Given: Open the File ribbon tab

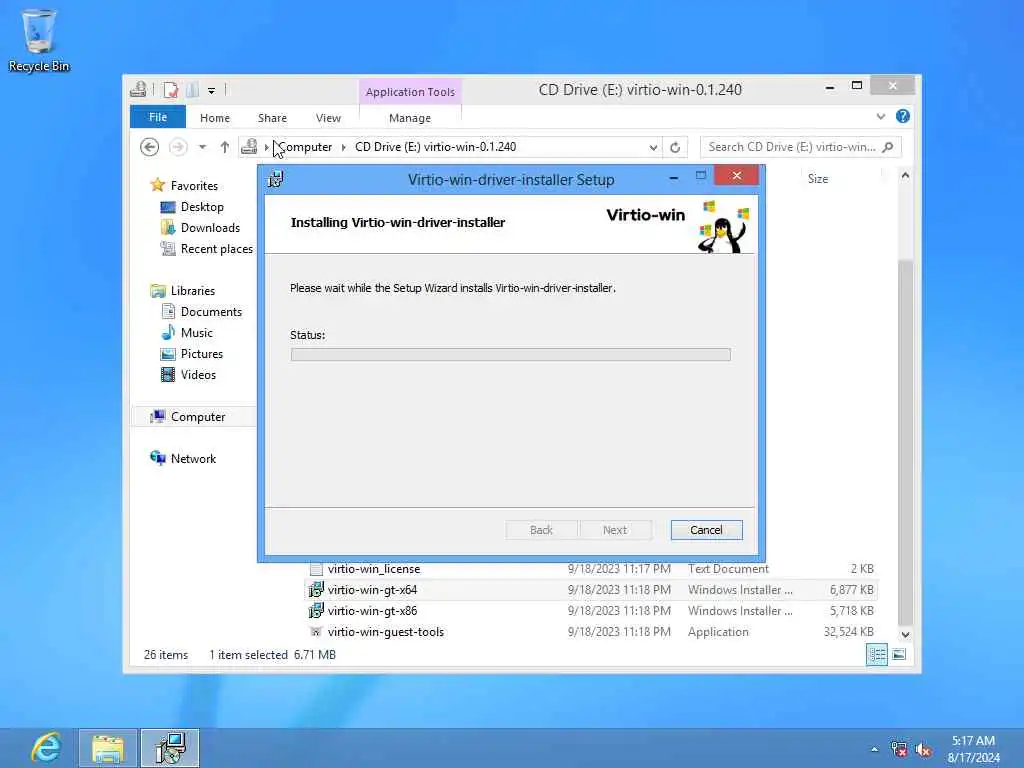Looking at the screenshot, I should point(157,117).
